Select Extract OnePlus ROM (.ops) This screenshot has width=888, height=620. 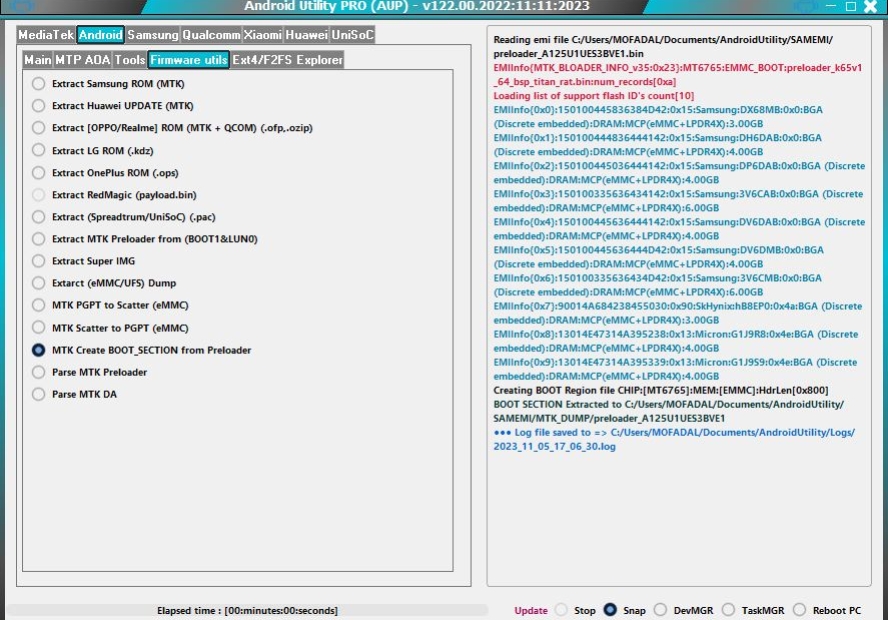point(105,173)
